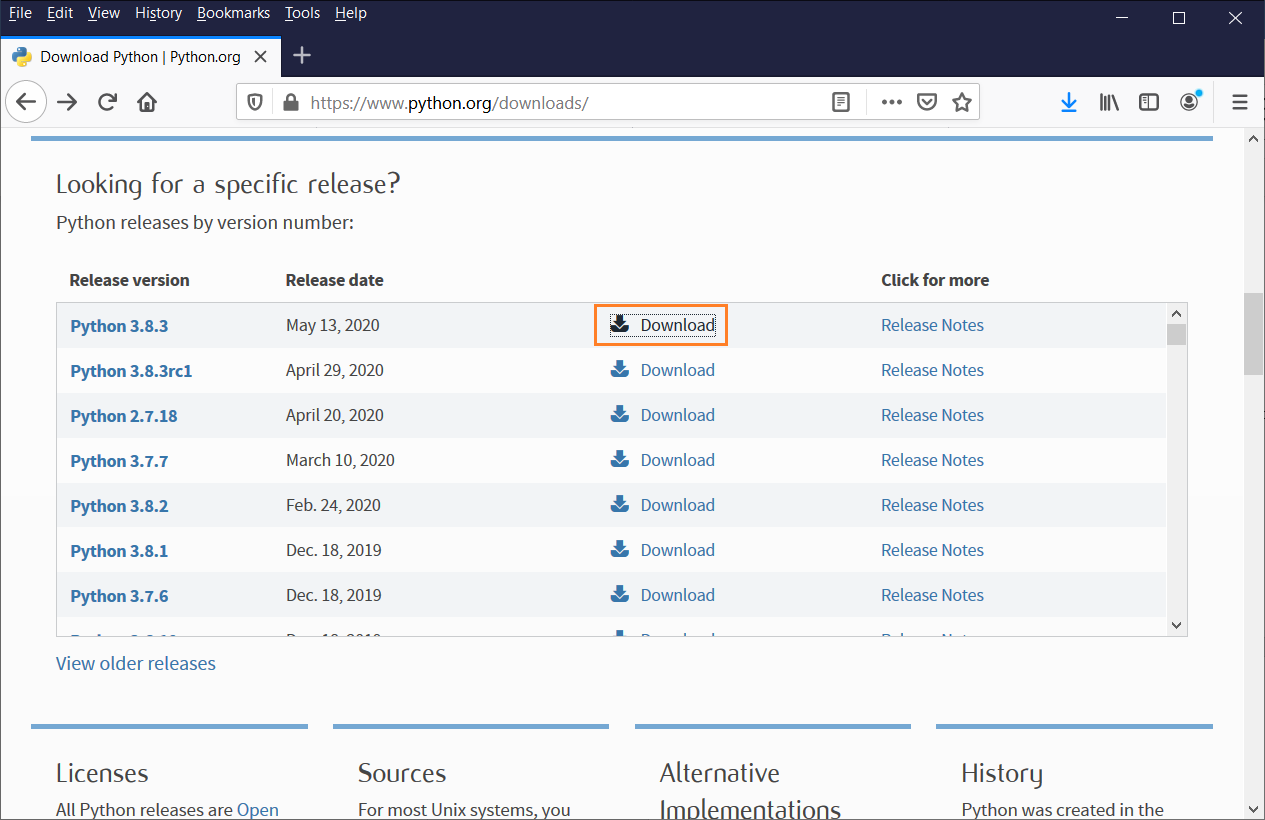Open the Python 3.7.6 release link
The width and height of the screenshot is (1265, 820).
point(119,596)
